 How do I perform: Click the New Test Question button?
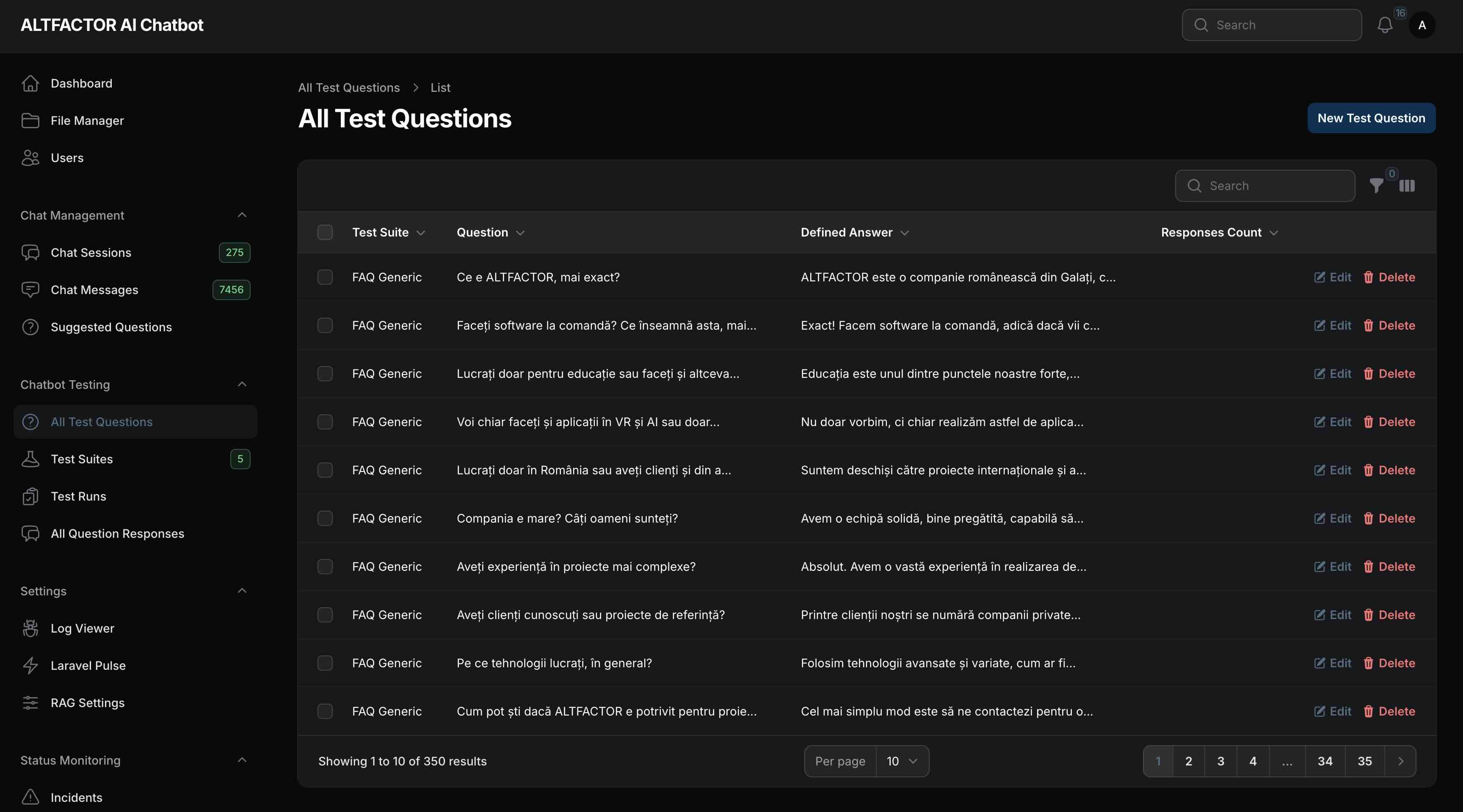click(x=1371, y=118)
